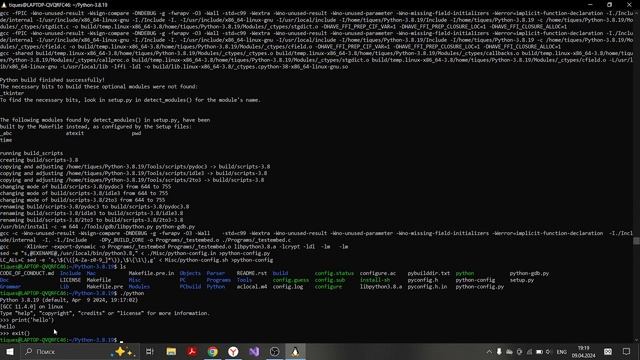Switch the ENG input language indicator

pos(562,352)
